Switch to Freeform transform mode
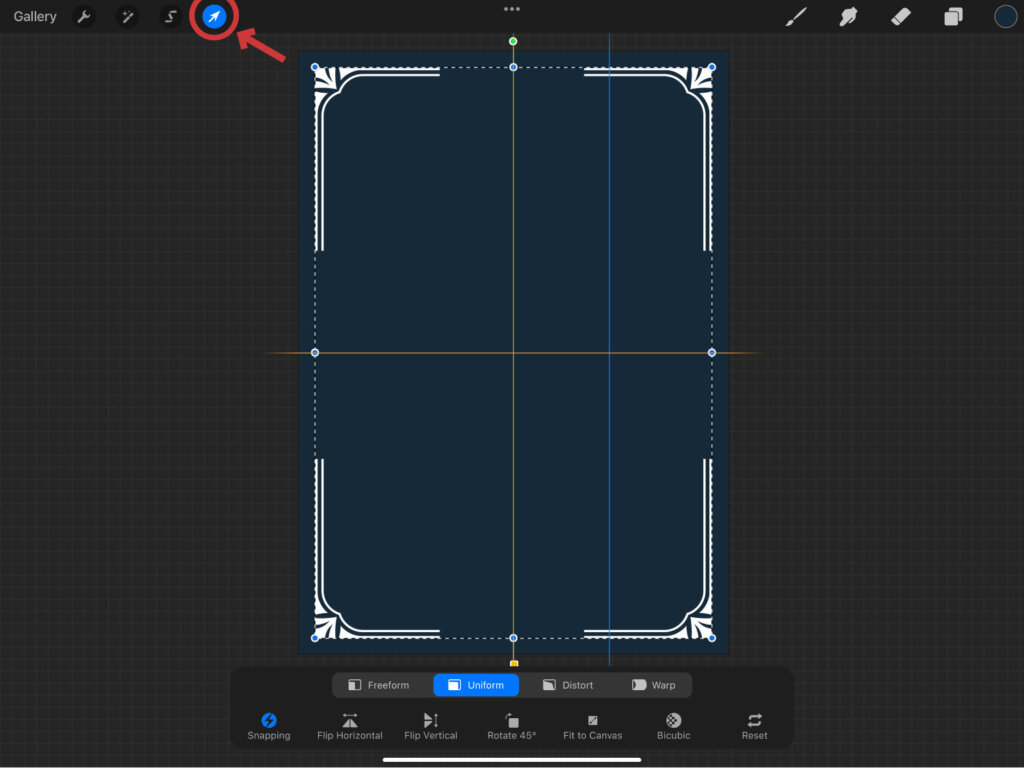 [378, 685]
